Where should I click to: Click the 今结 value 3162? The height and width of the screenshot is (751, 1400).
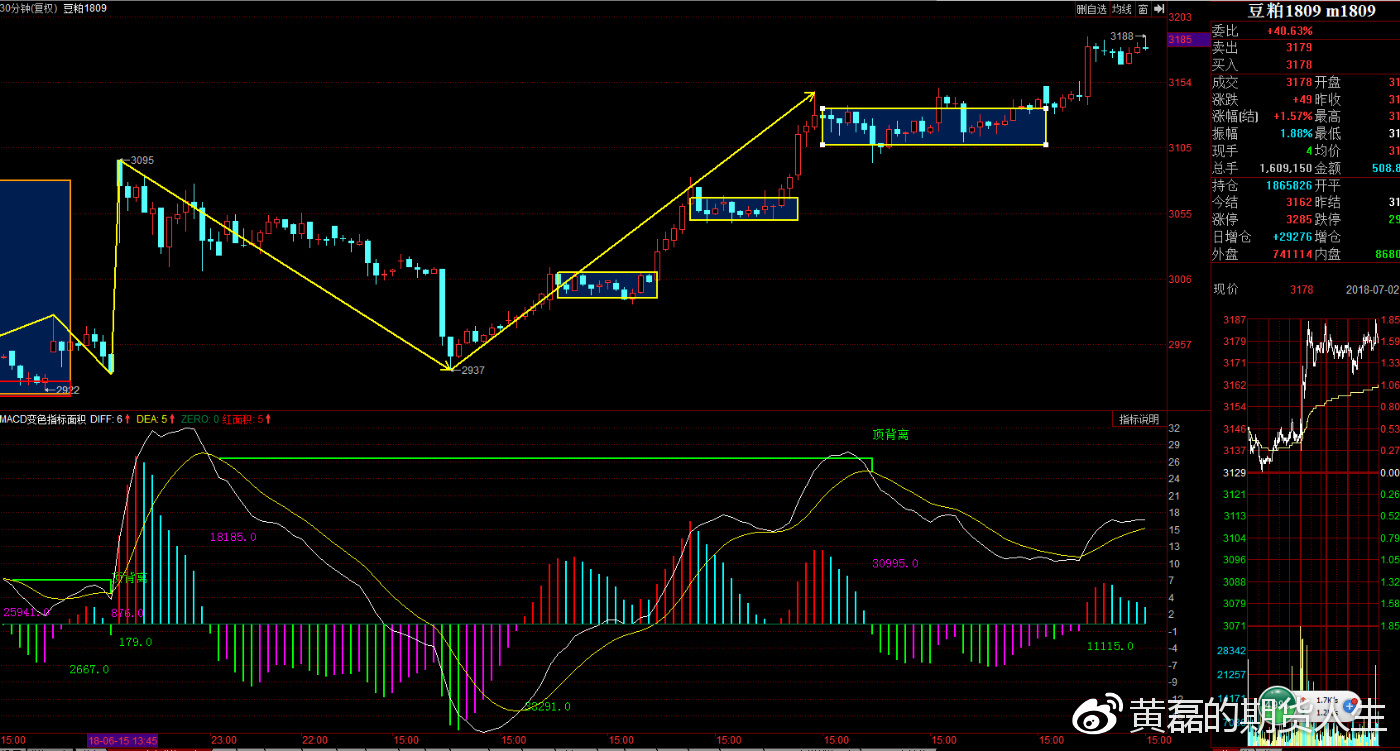[x=1299, y=202]
